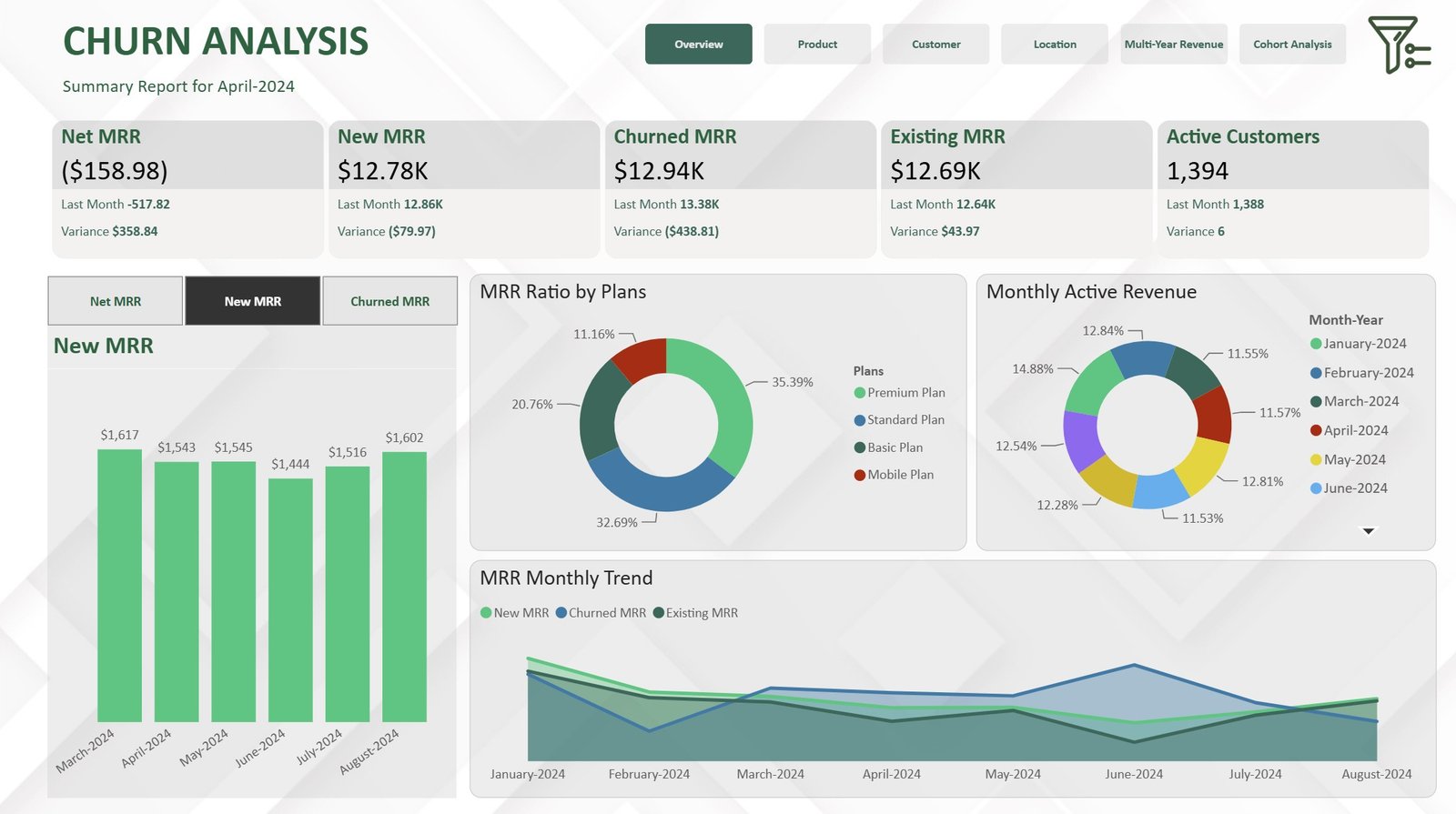This screenshot has width=1456, height=814.
Task: Click the May-2024 legend marker
Action: (1316, 459)
